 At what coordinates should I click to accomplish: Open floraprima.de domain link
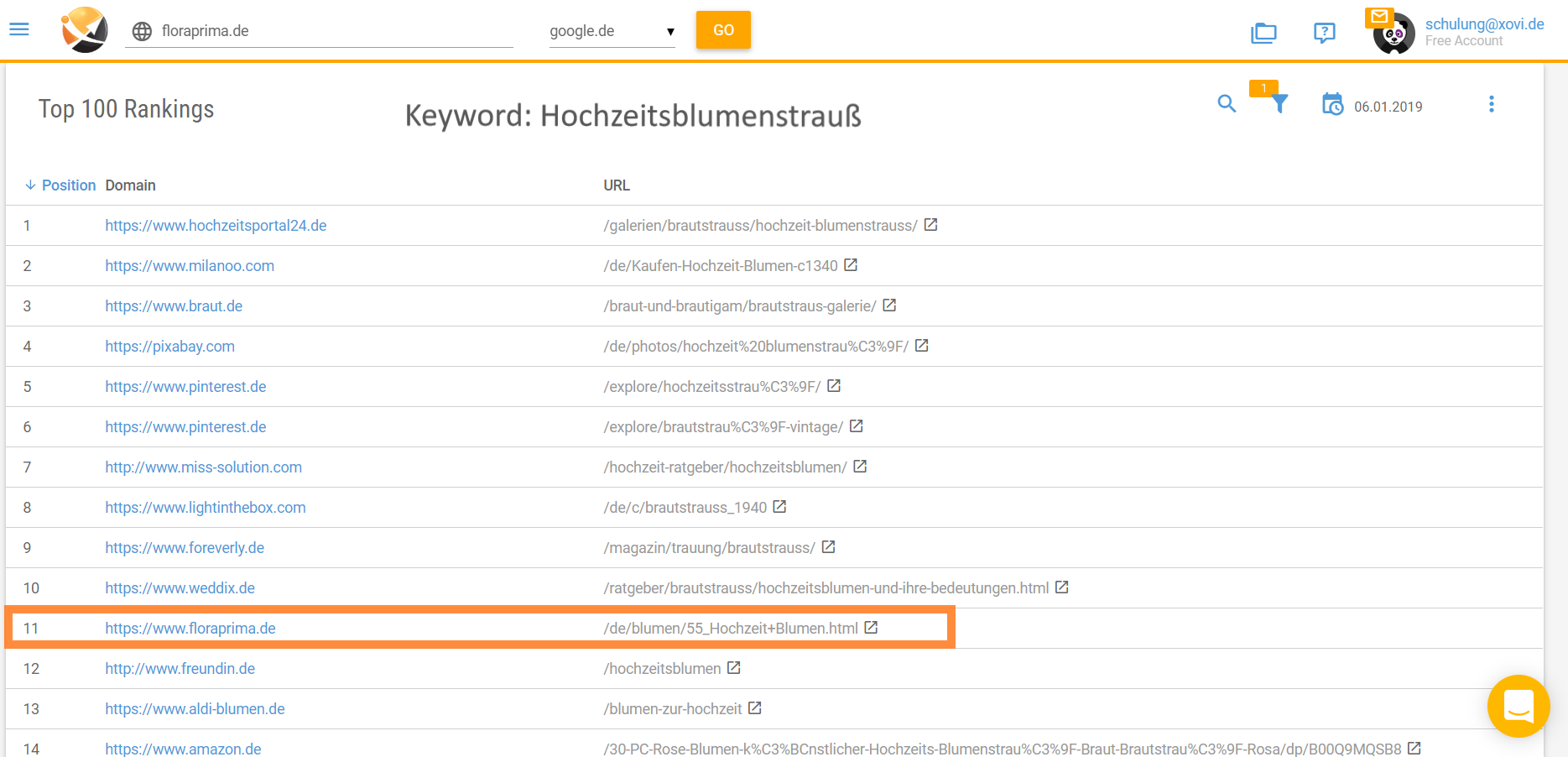click(x=190, y=629)
